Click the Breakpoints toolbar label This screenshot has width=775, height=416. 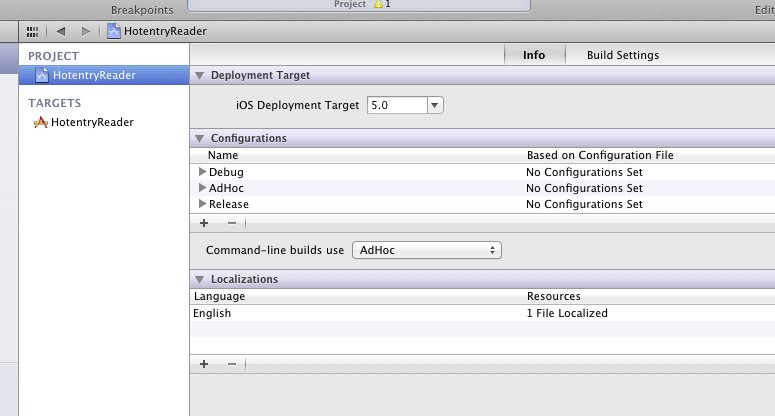point(142,10)
